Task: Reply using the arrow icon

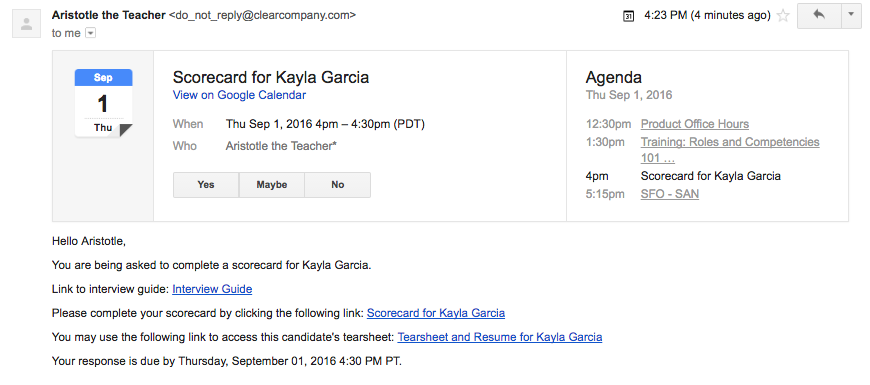Action: tap(819, 16)
